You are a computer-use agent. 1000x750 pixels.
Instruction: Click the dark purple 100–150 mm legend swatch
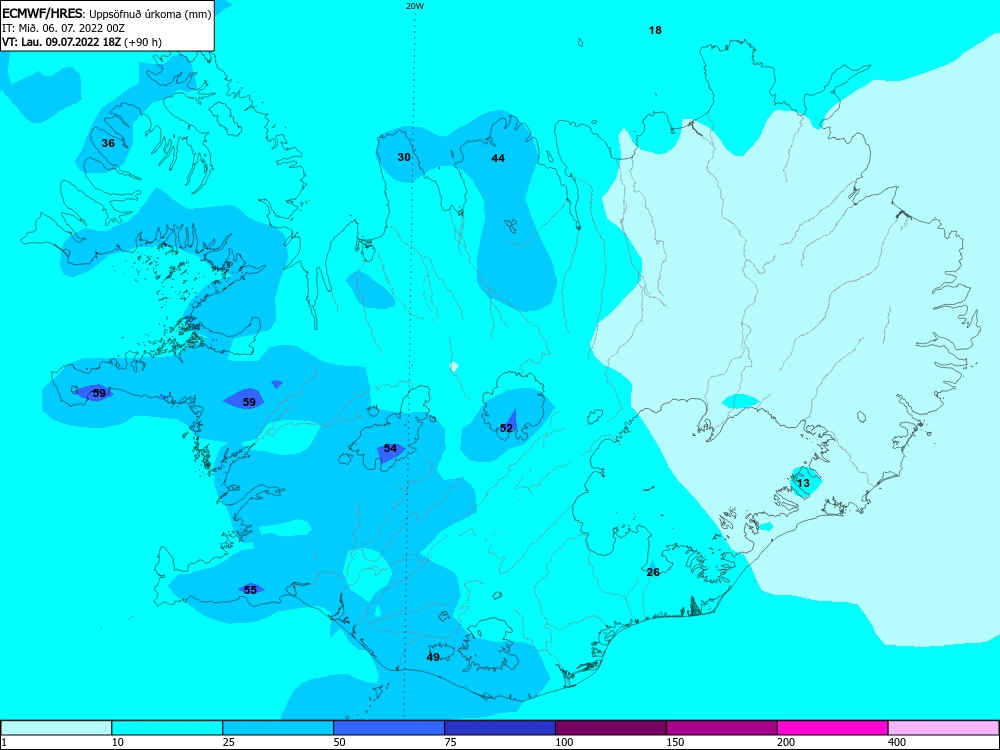pos(611,728)
